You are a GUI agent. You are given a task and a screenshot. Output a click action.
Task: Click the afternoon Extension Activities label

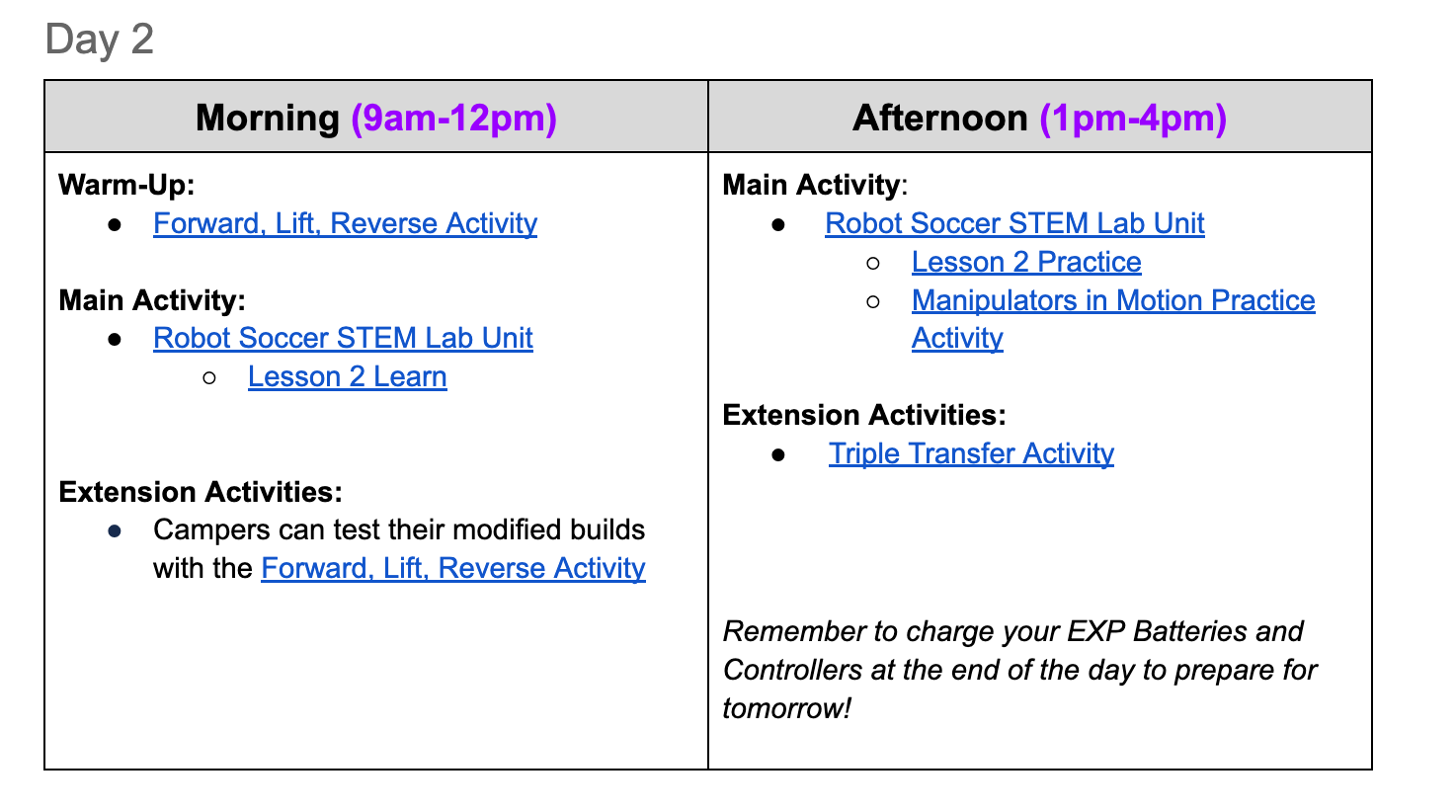point(864,415)
